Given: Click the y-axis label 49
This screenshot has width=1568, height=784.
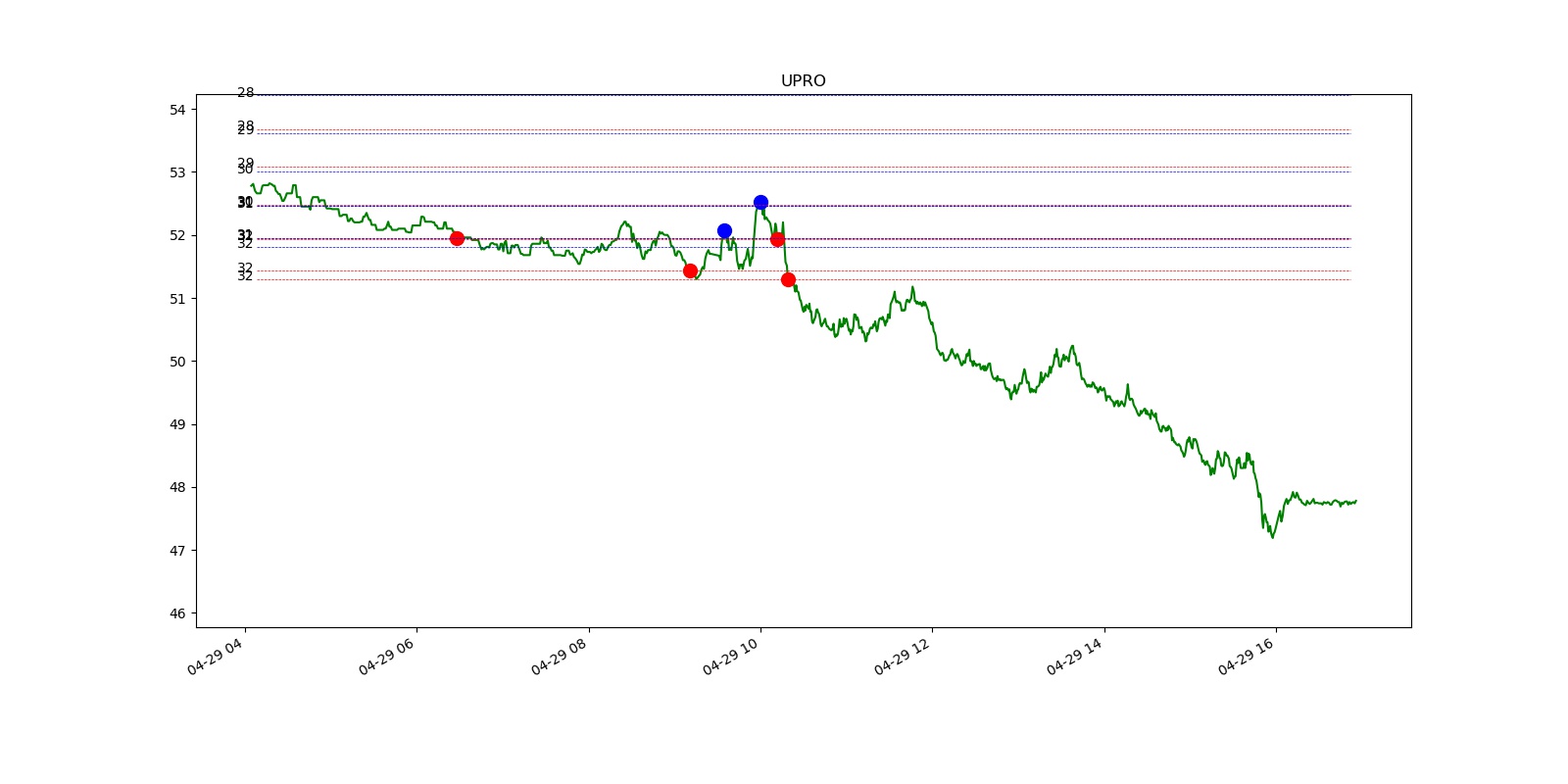Looking at the screenshot, I should pyautogui.click(x=177, y=424).
